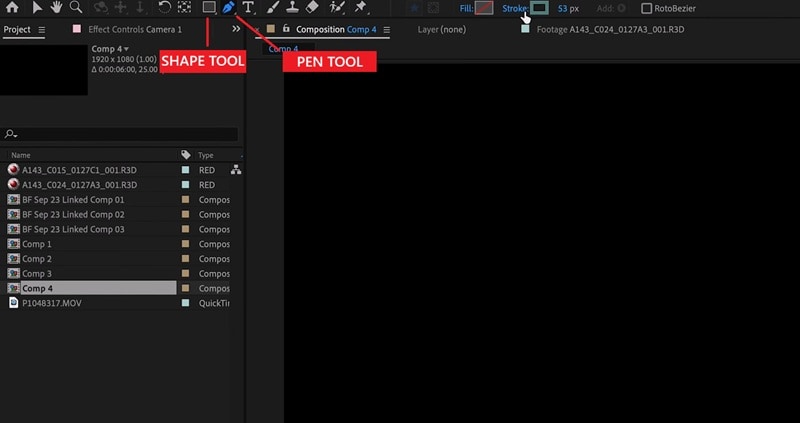Select the Roto Brush tool
Viewport: 800px width, 423px height.
(337, 7)
